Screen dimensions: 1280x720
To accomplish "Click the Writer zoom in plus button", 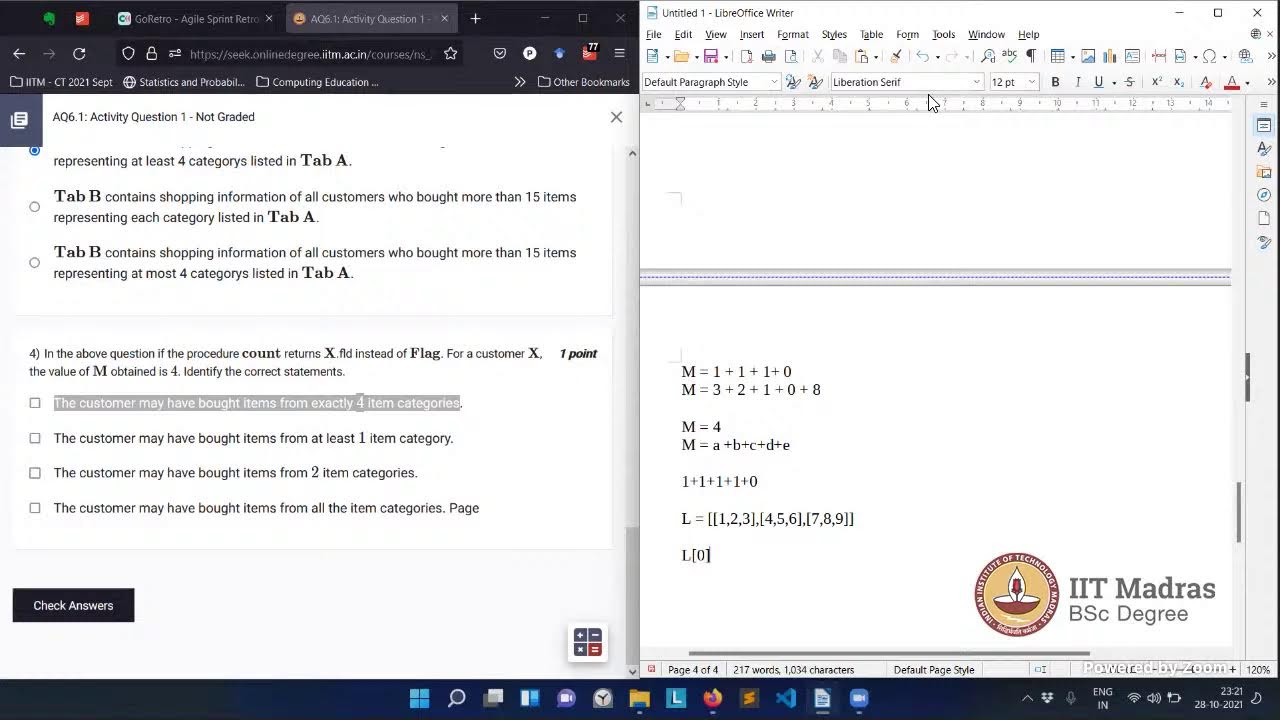I will pos(1232,669).
